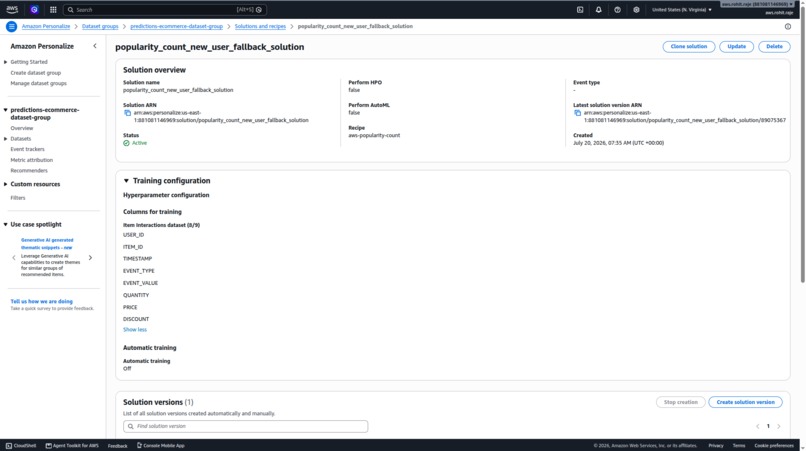
Task: Select the aws-popularity-count recipe value
Action: [374, 135]
